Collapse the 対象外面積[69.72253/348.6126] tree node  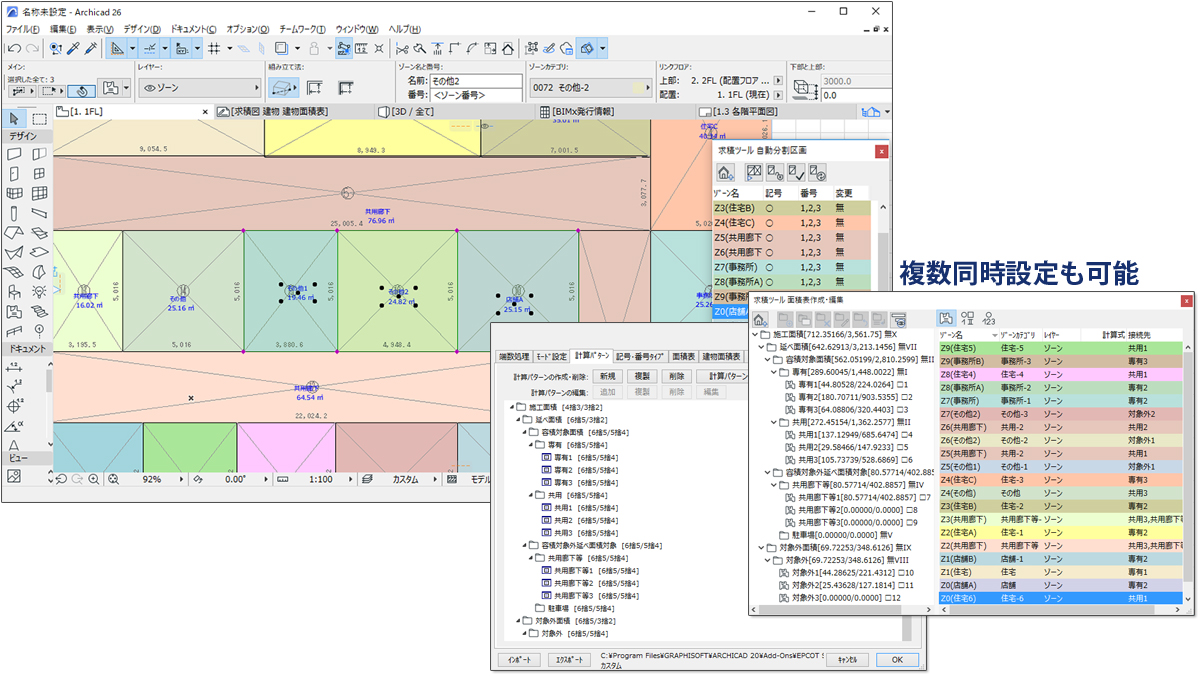click(760, 547)
